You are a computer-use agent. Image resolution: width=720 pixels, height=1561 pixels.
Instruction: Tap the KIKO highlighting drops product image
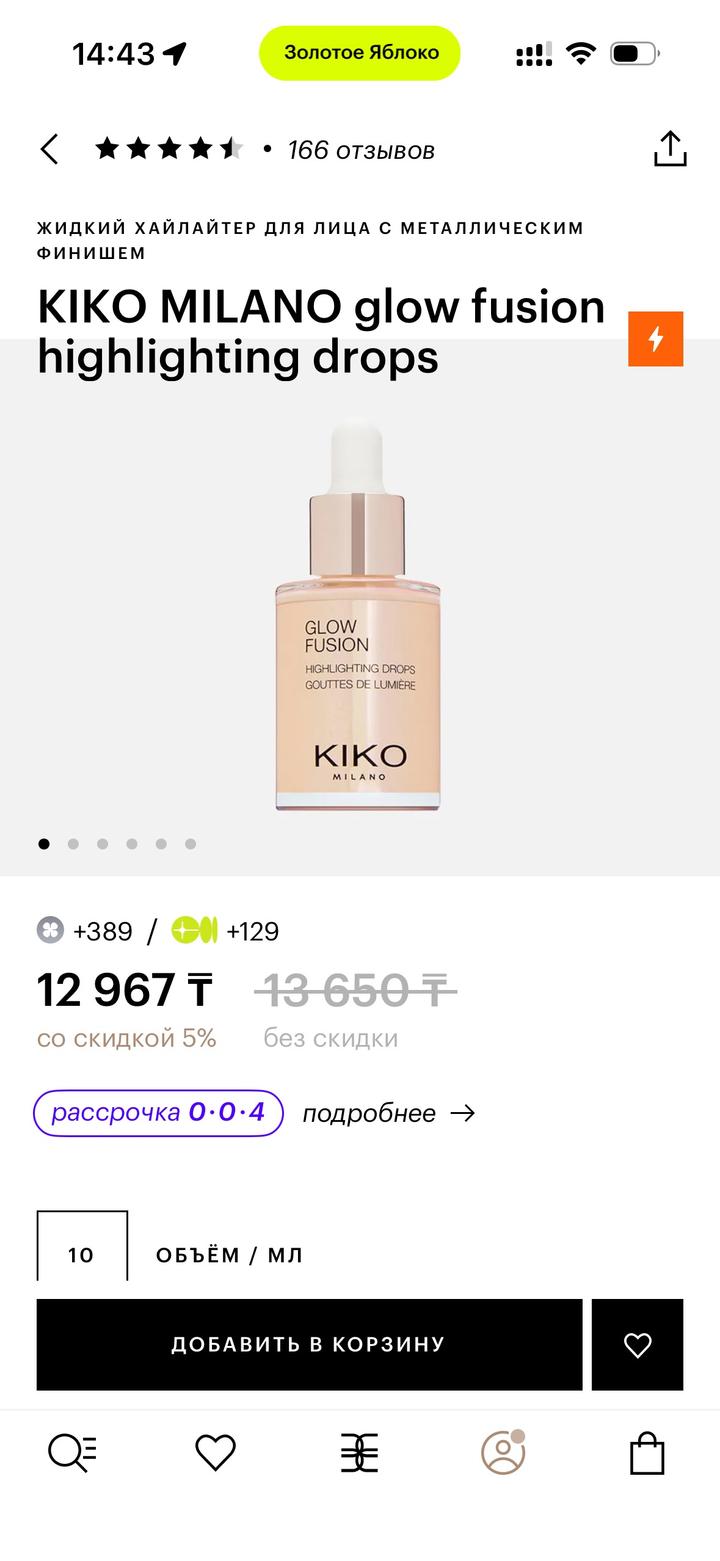pyautogui.click(x=357, y=615)
